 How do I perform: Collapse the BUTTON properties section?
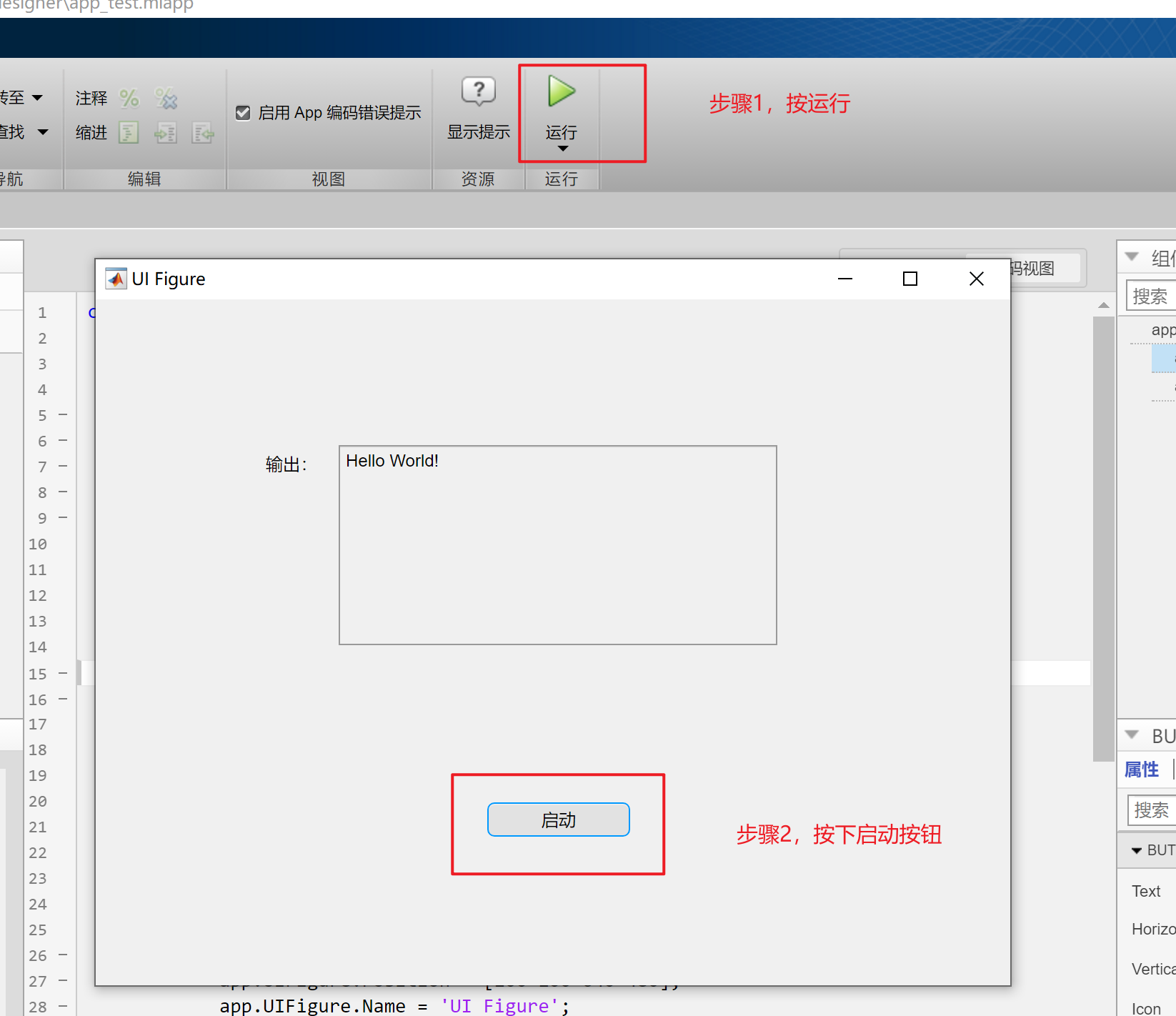(1136, 850)
